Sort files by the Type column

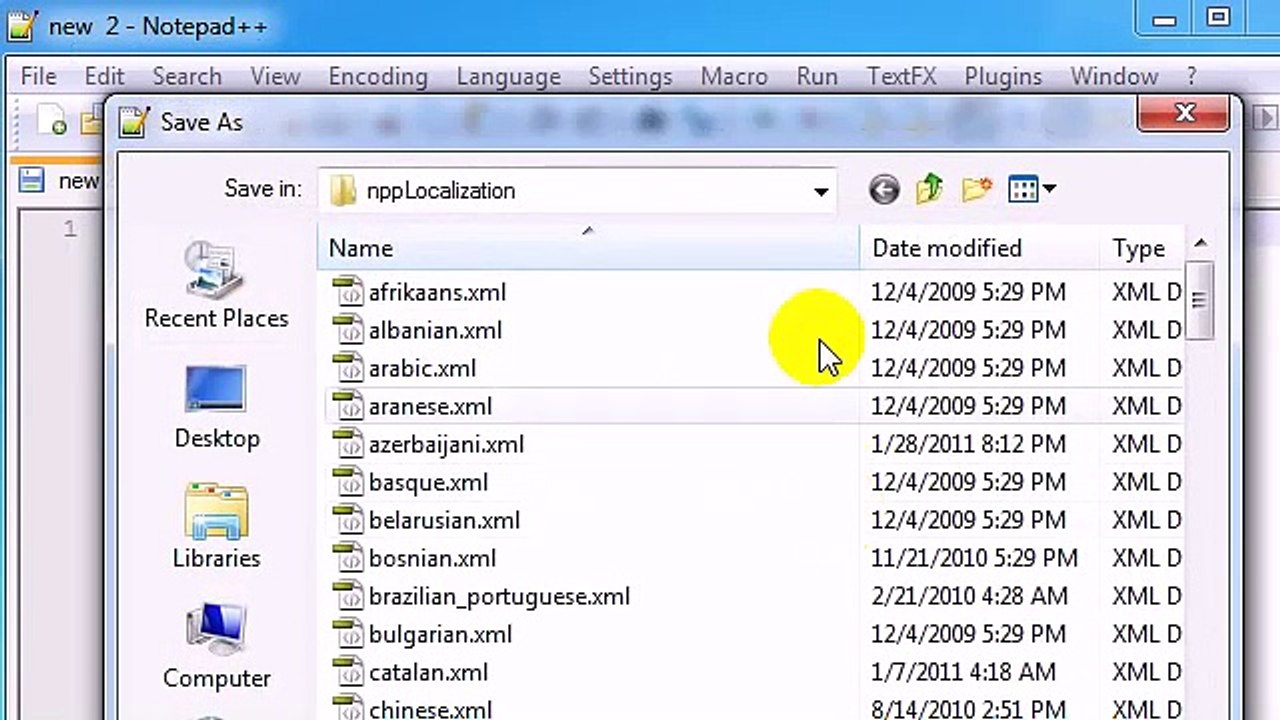click(x=1142, y=248)
